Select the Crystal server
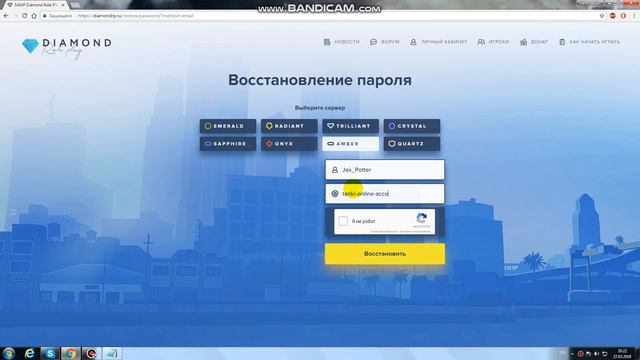This screenshot has height=360, width=640. pos(412,126)
